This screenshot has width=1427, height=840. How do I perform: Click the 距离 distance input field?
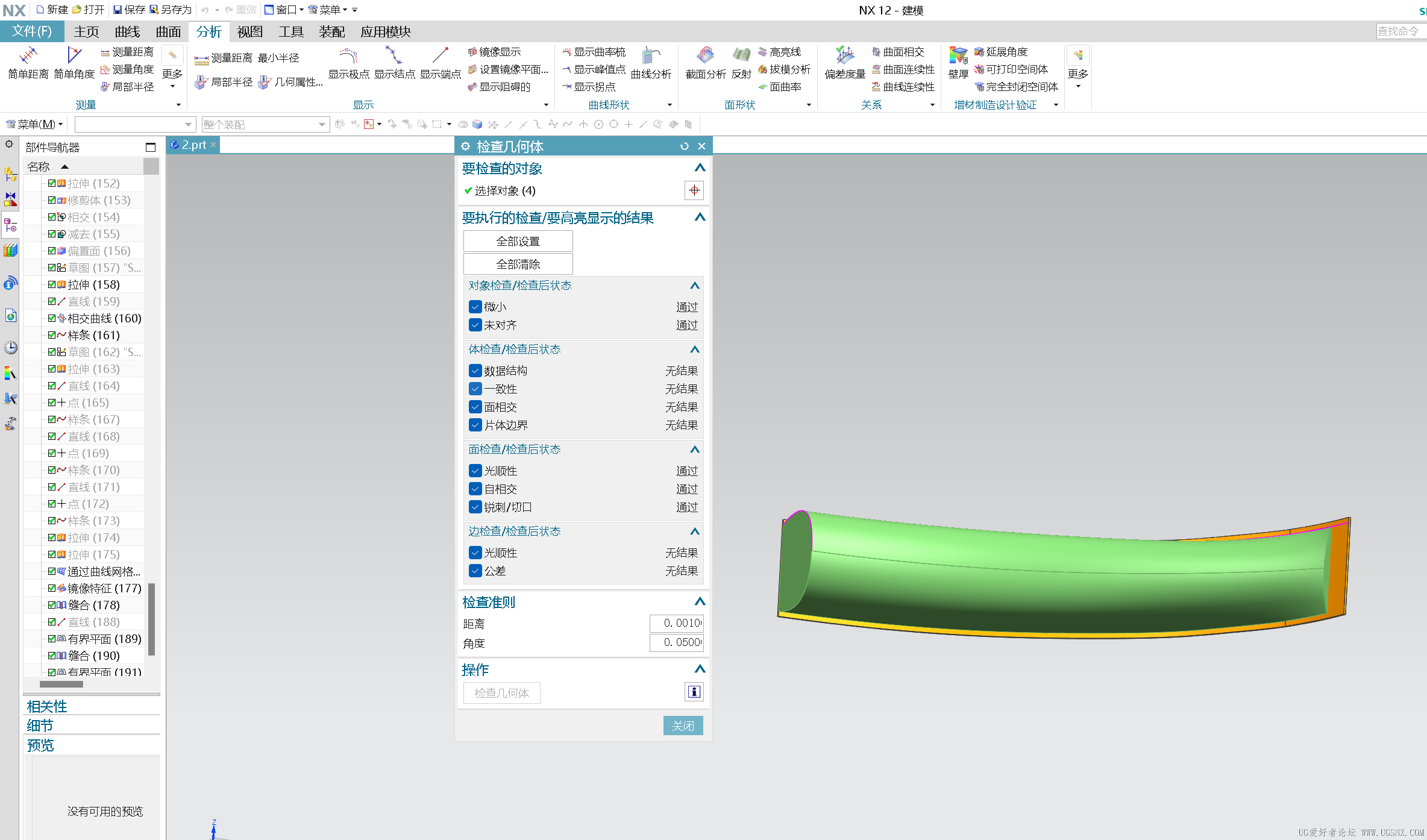click(x=676, y=623)
